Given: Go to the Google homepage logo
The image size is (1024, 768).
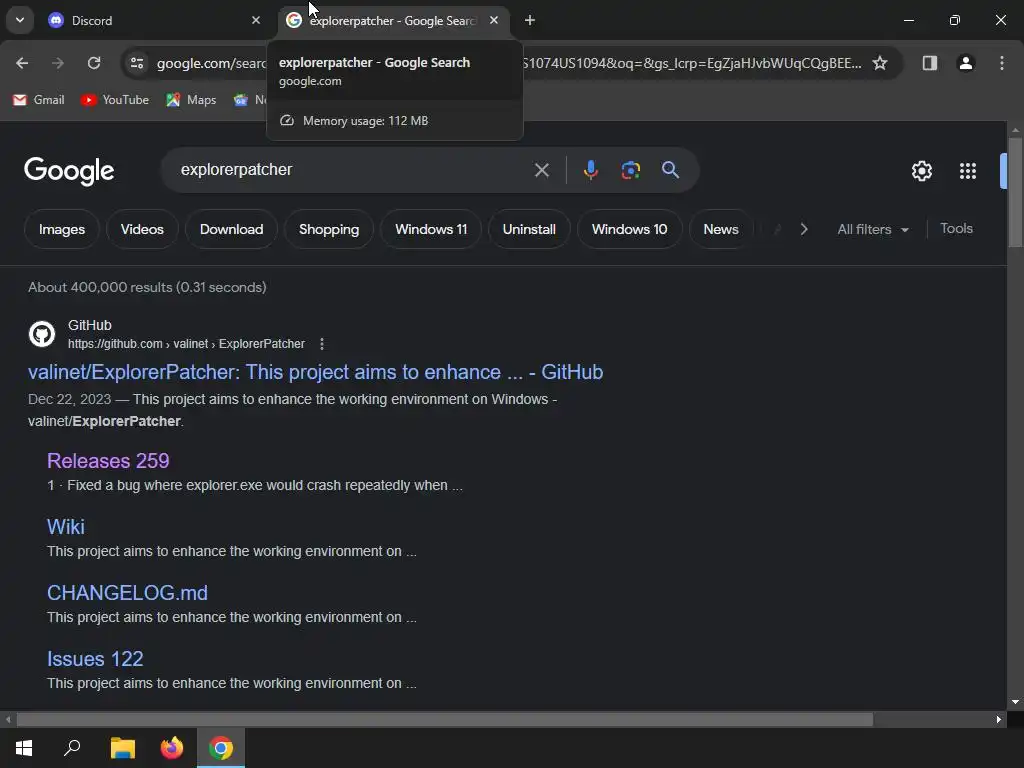Looking at the screenshot, I should 69,171.
